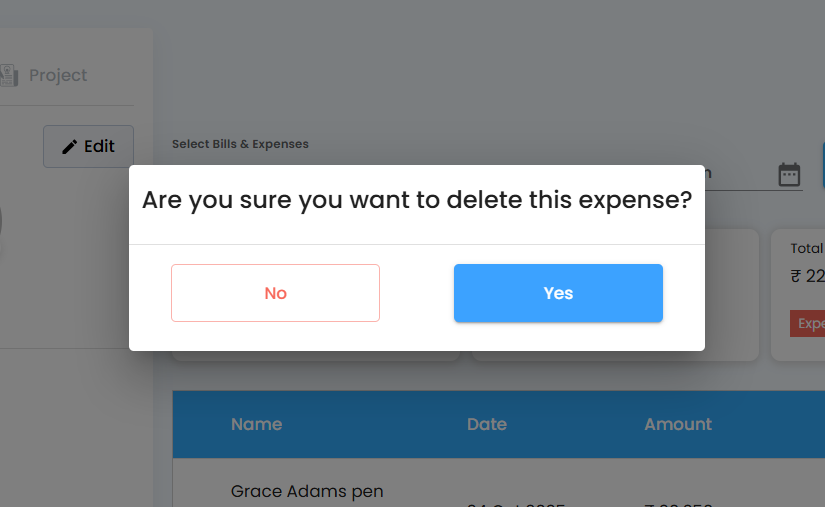This screenshot has height=507, width=825.
Task: Click the Date column header
Action: point(487,424)
